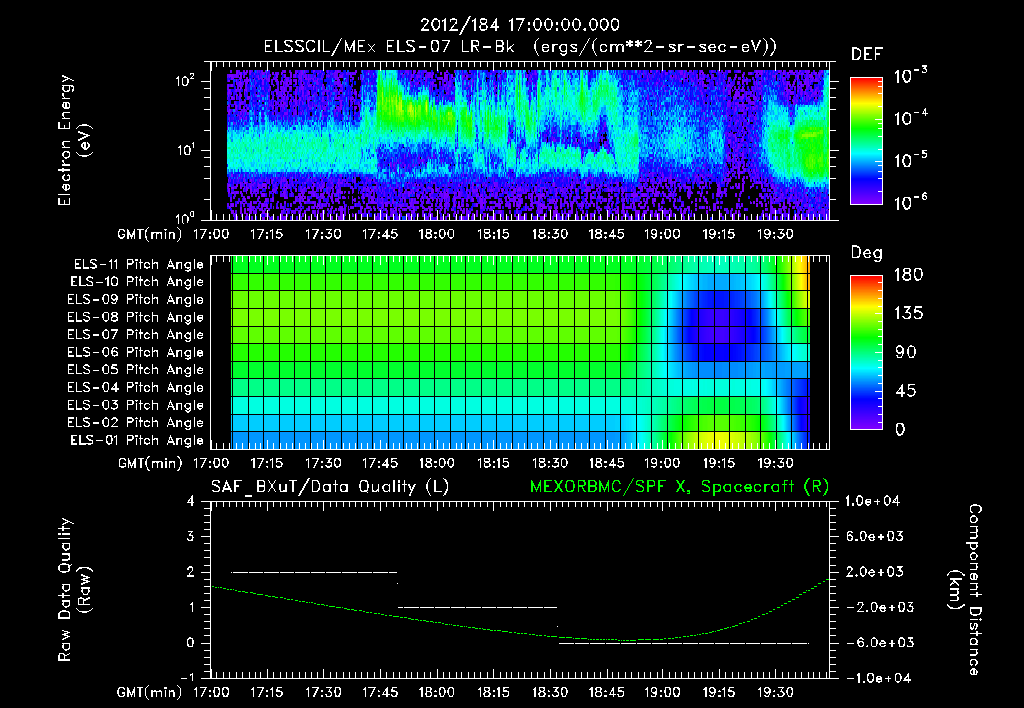This screenshot has height=708, width=1024.
Task: Click the DEF color scale bar
Action: [866, 140]
